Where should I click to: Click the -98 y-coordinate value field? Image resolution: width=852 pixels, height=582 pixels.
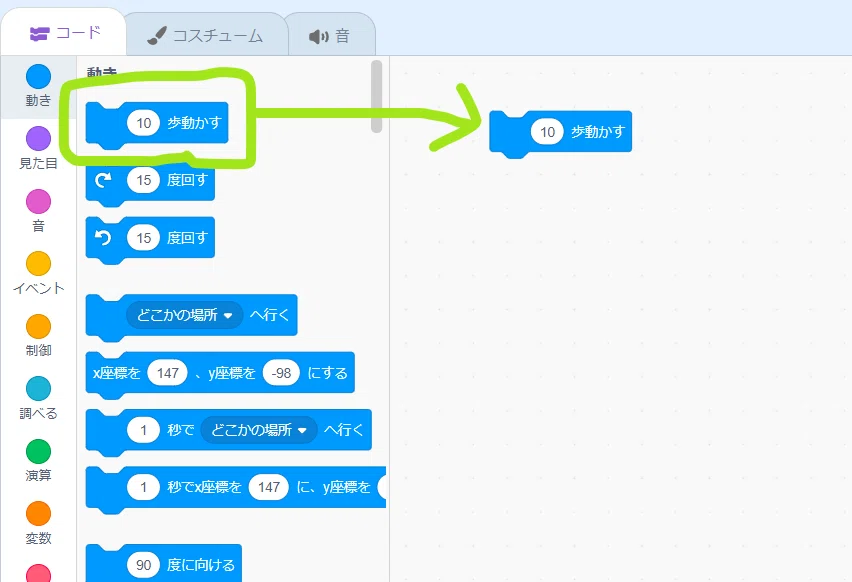click(x=281, y=373)
